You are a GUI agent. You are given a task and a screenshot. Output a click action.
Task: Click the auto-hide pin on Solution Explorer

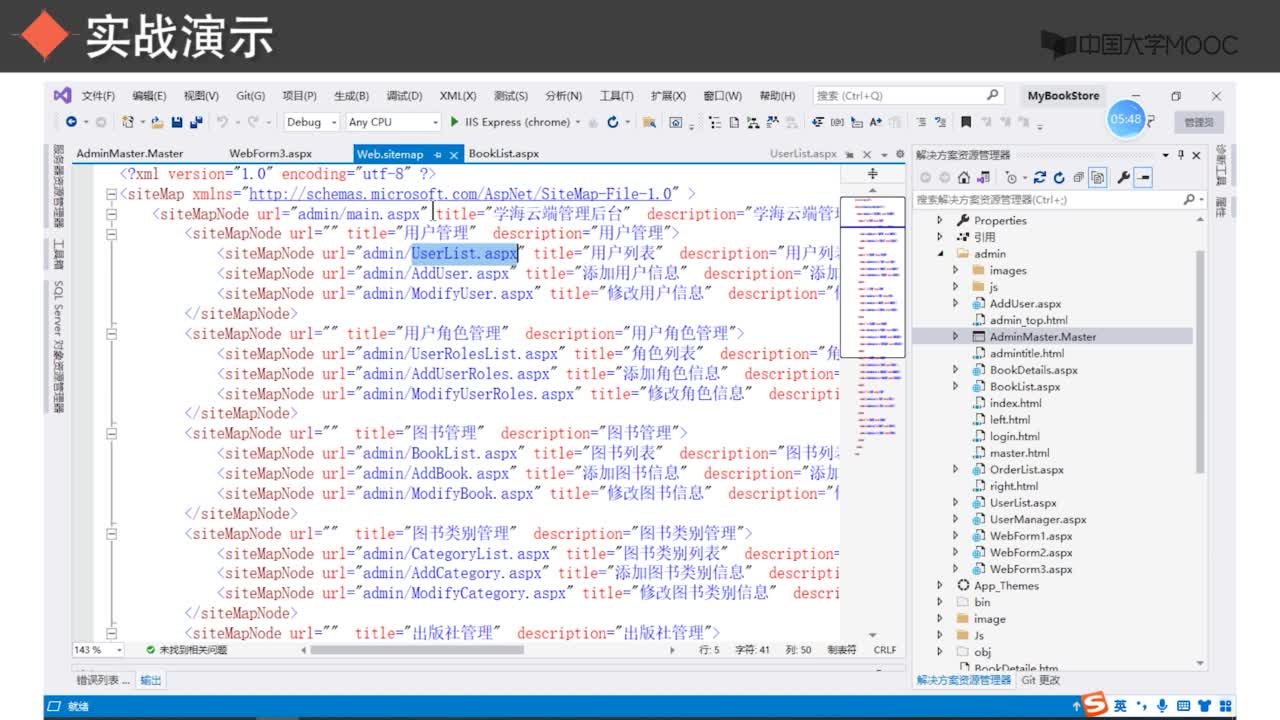point(1180,155)
